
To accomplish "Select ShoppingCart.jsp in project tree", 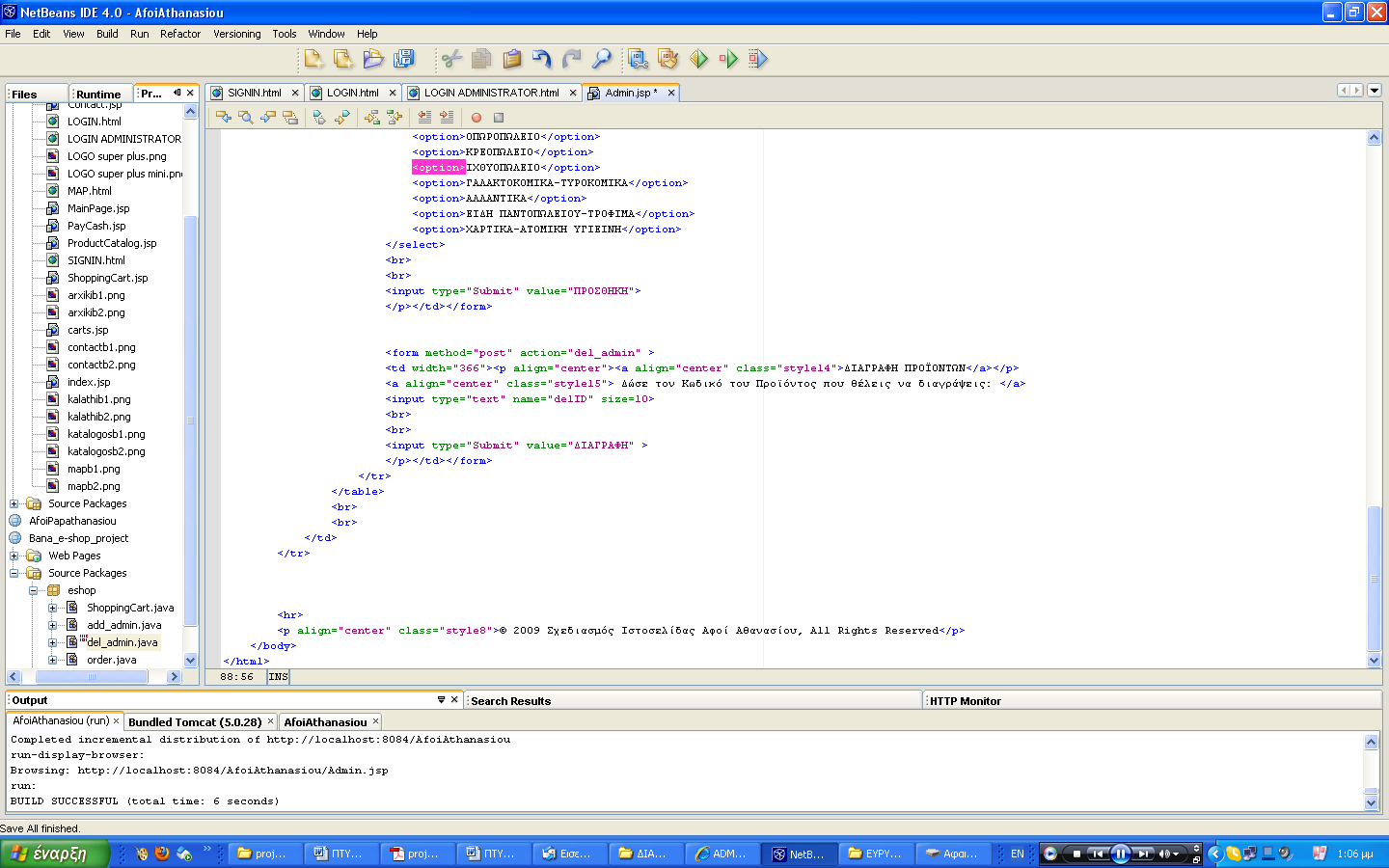I will click(x=108, y=278).
